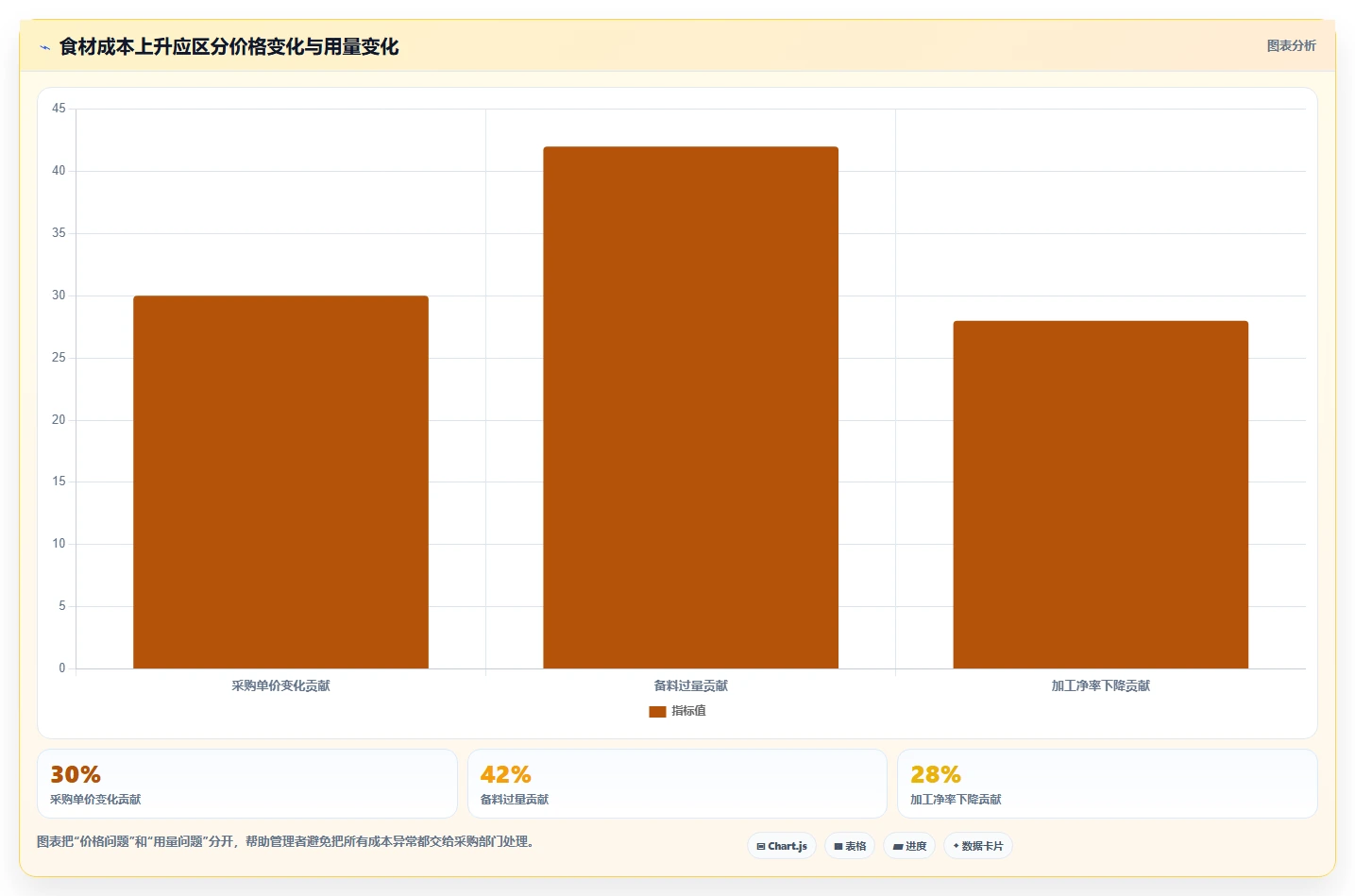This screenshot has height=896, width=1355.
Task: Click the 28% stat card
Action: pos(1107,784)
